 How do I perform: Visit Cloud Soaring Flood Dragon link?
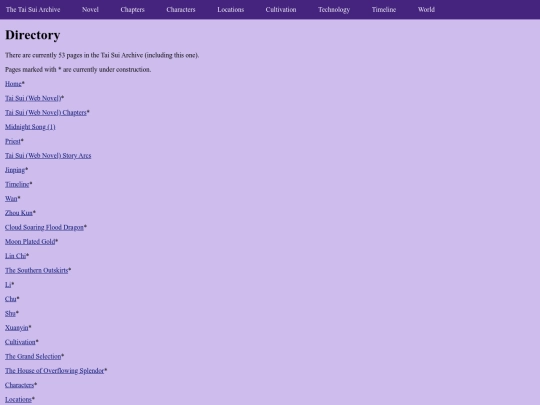point(44,227)
